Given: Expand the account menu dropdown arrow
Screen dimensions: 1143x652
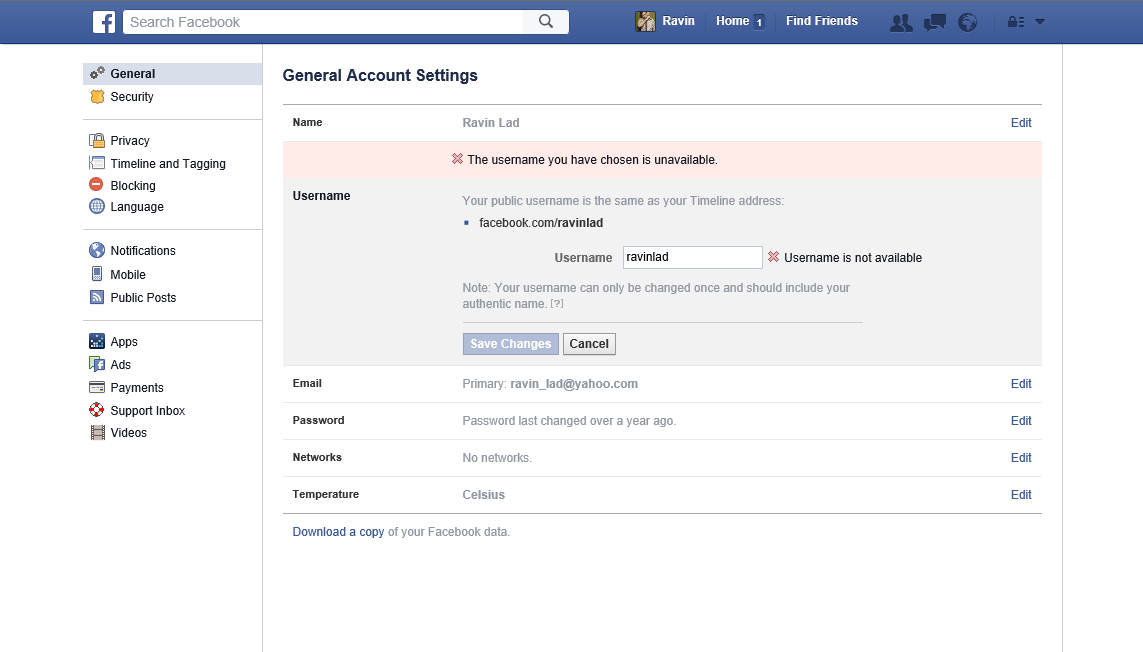Looking at the screenshot, I should (1040, 22).
